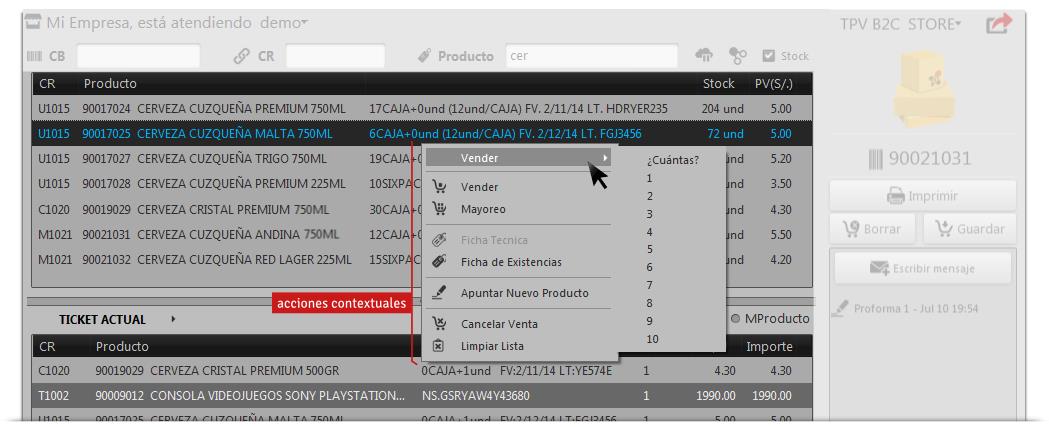The height and width of the screenshot is (427, 1049).
Task: Select row CERVEZA CUZQUEÑA MALTA 750ML
Action: point(422,134)
